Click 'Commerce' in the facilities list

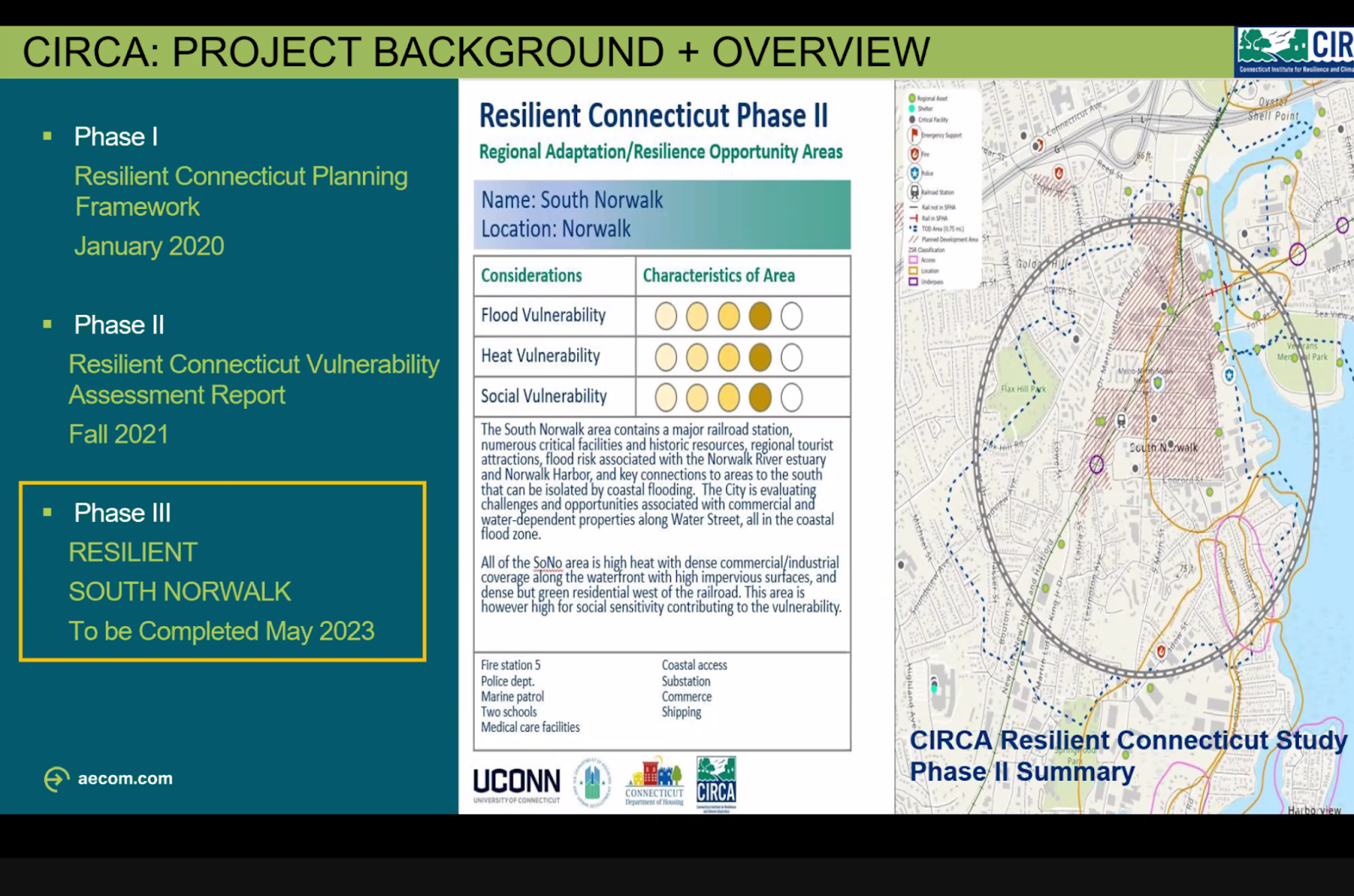click(x=686, y=696)
